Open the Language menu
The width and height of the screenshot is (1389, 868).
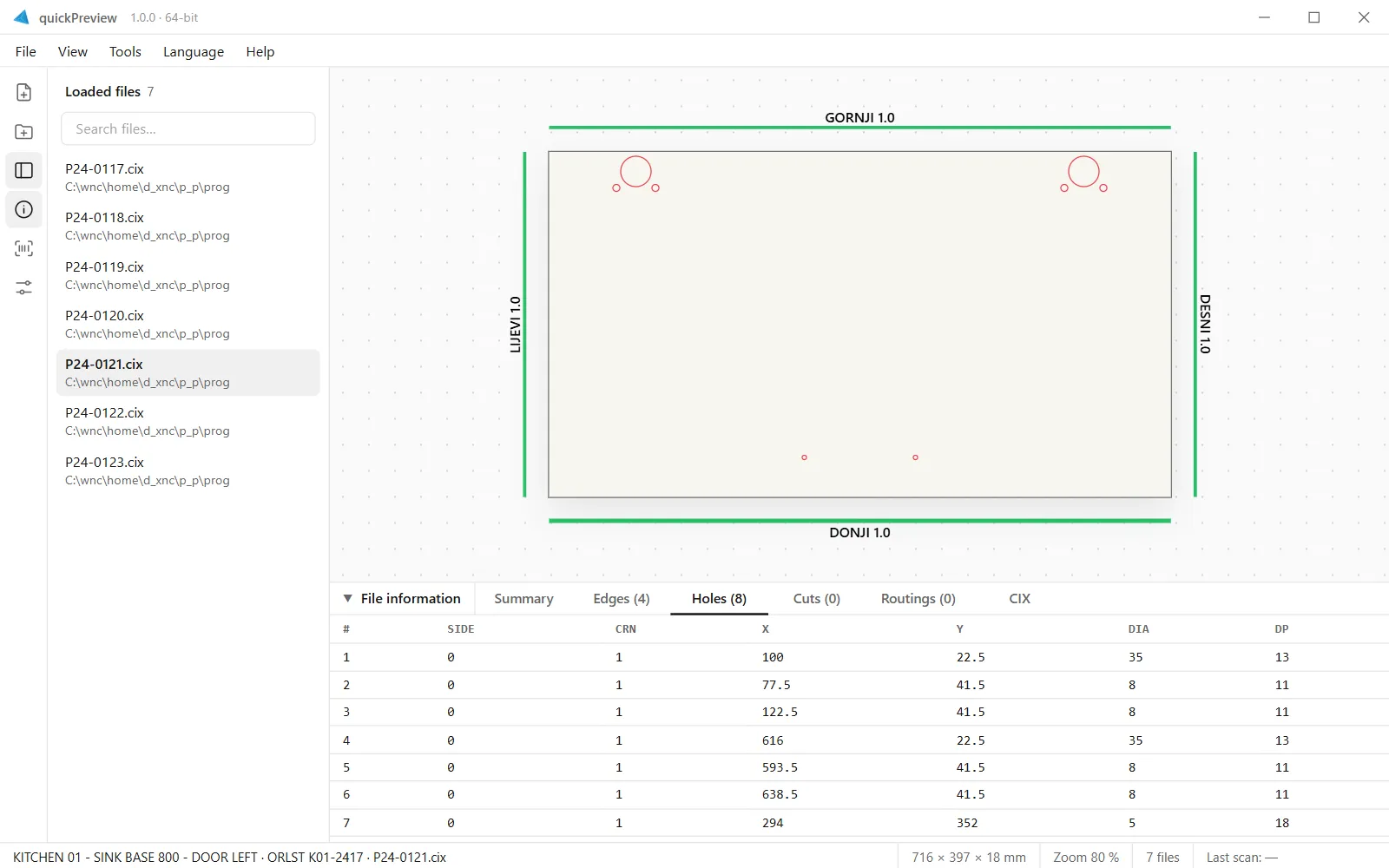[194, 52]
